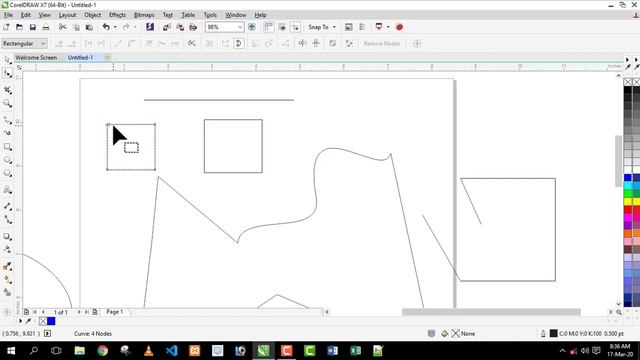Expand the undo history dropdown arrow
This screenshot has height=360, width=640.
click(115, 27)
